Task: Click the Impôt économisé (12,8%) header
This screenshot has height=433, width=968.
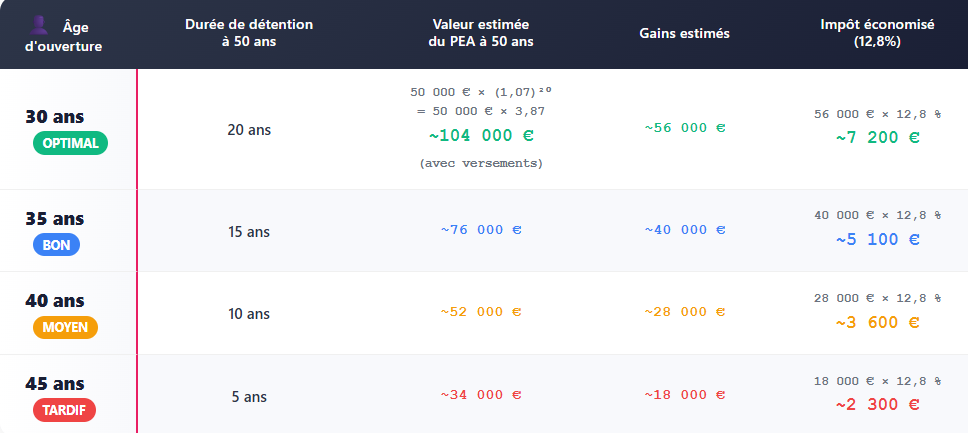Action: point(877,33)
